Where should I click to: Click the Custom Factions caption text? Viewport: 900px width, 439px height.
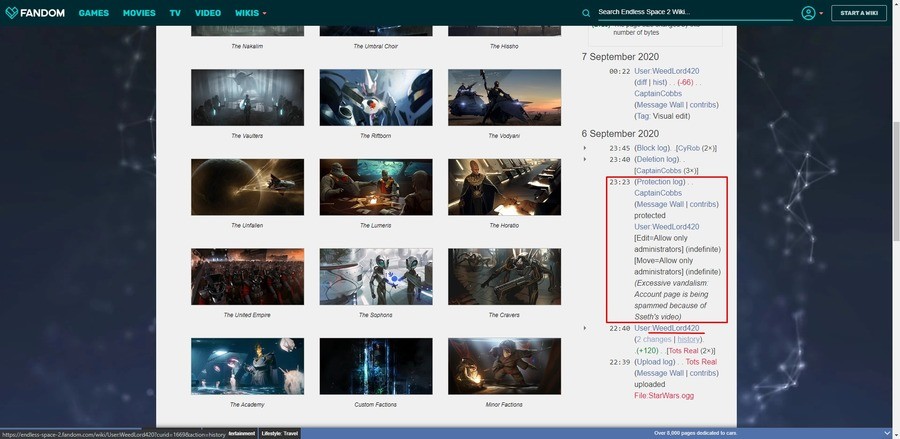tap(376, 405)
